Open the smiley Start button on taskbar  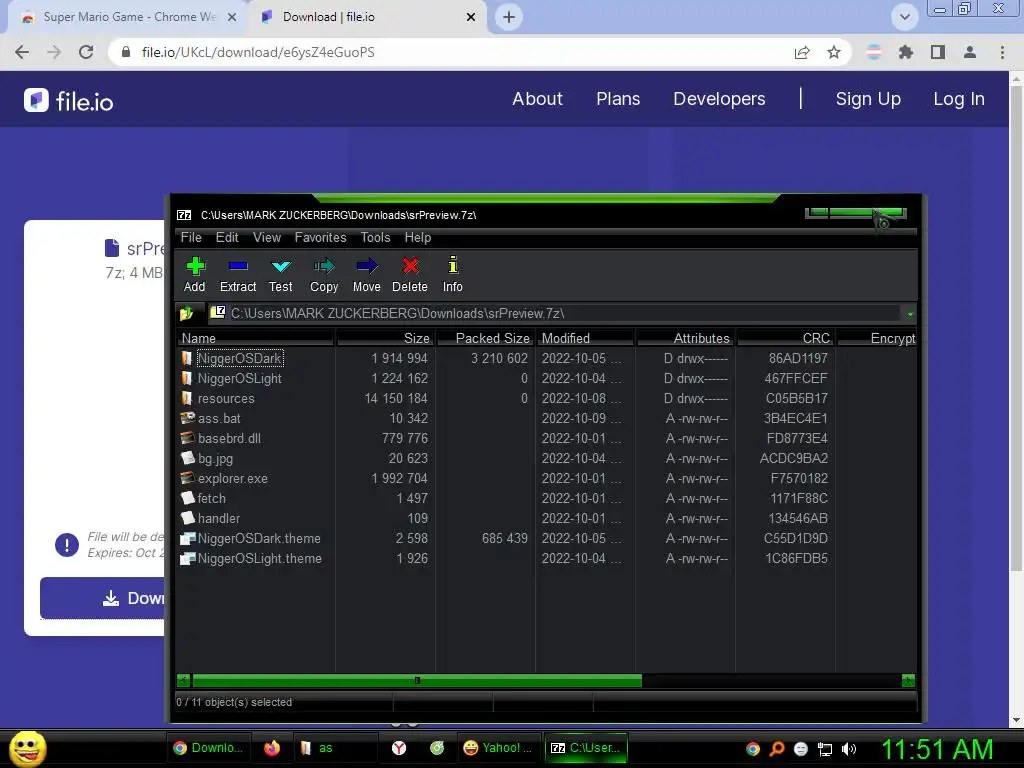27,748
